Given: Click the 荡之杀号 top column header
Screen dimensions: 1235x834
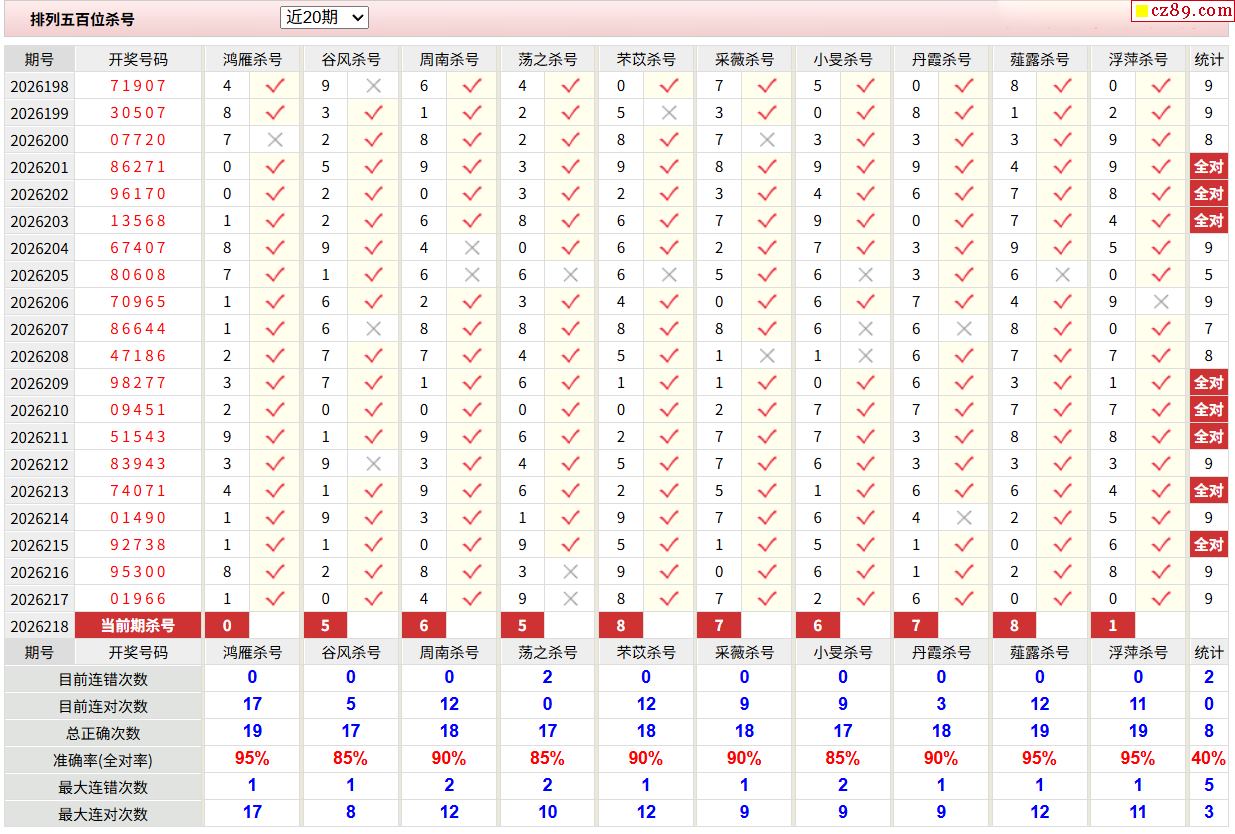Looking at the screenshot, I should pyautogui.click(x=548, y=59).
